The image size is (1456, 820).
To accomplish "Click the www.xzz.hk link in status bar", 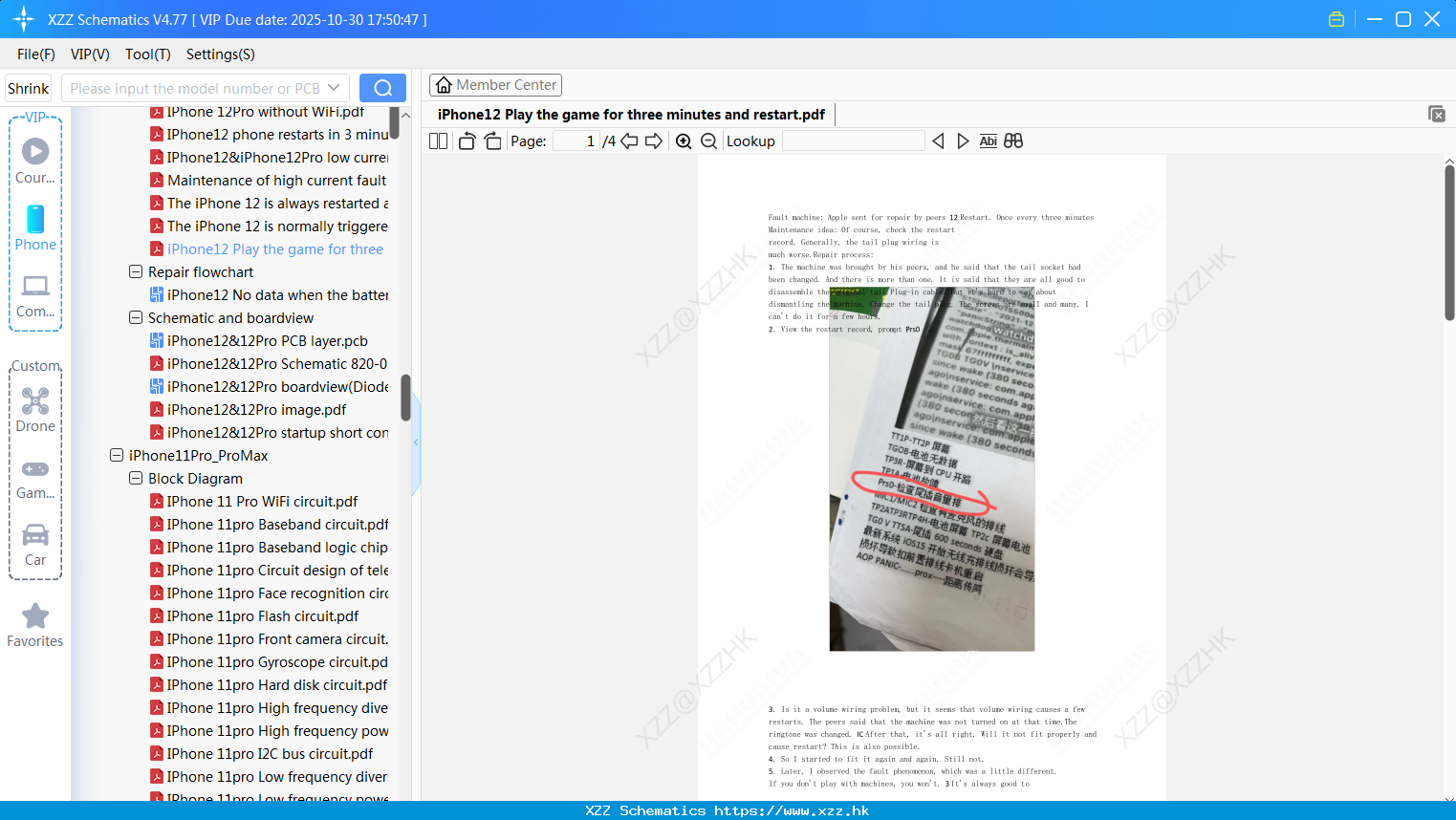I will (792, 810).
